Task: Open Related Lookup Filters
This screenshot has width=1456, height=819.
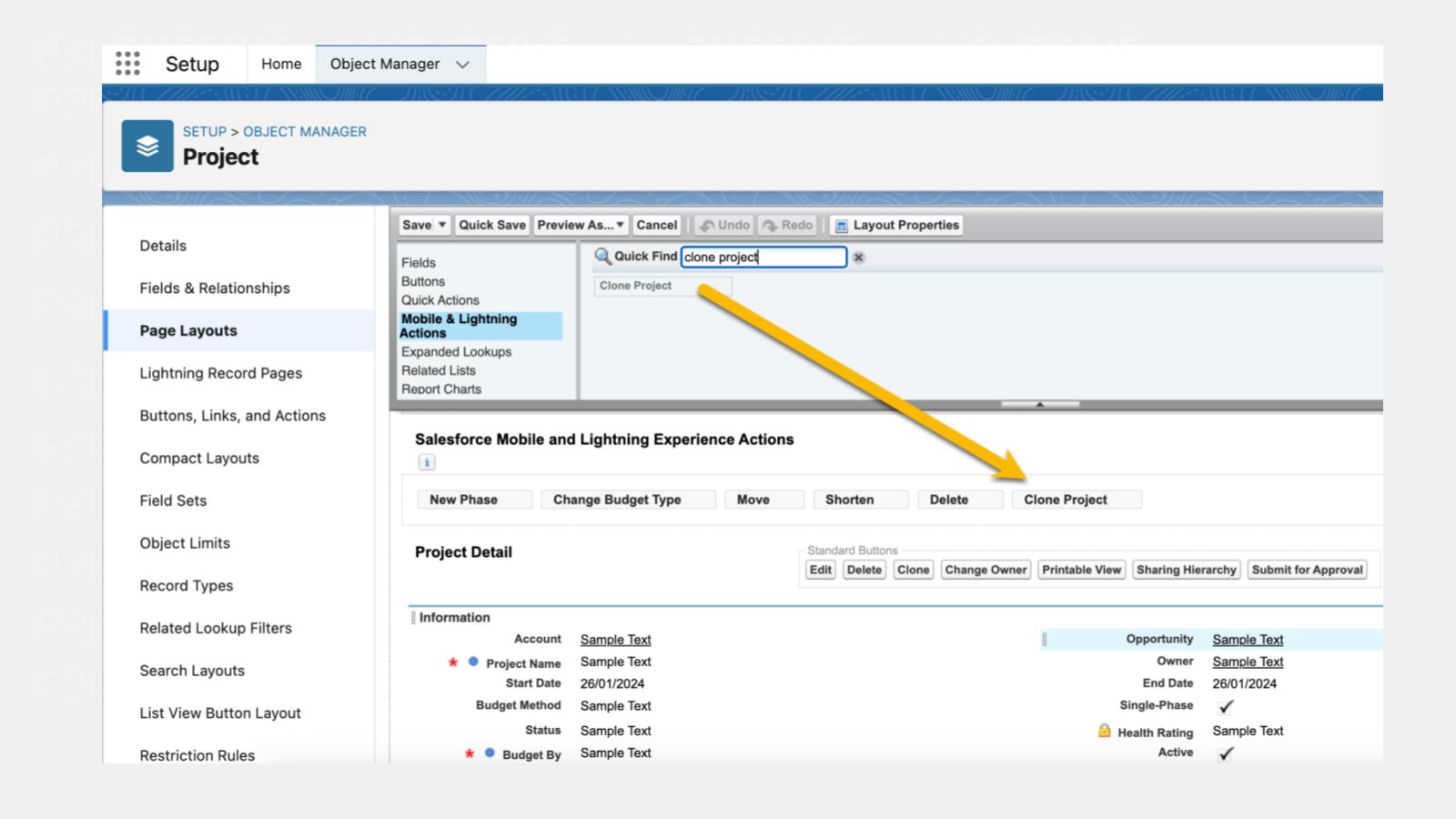Action: pos(216,628)
